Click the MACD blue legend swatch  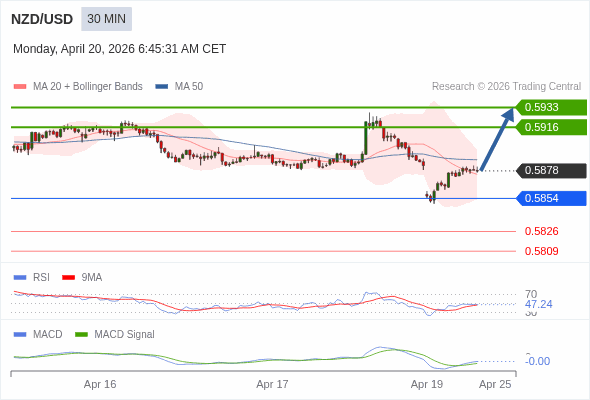[x=20, y=335]
